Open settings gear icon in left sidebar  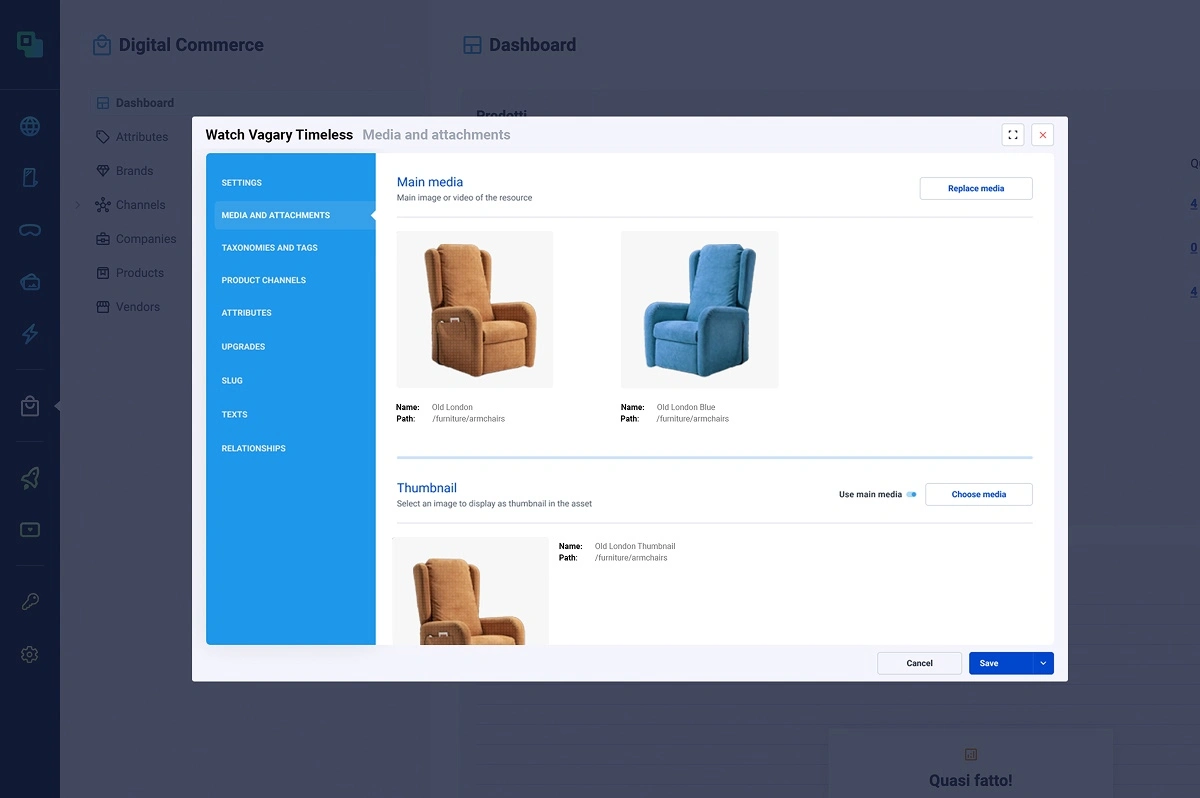pyautogui.click(x=30, y=655)
